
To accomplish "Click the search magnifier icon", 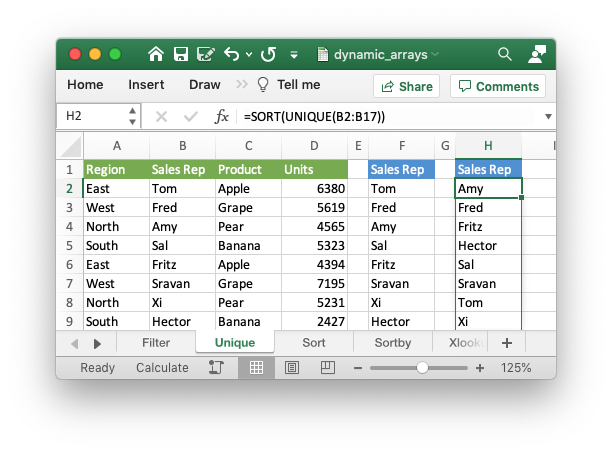I will [505, 54].
